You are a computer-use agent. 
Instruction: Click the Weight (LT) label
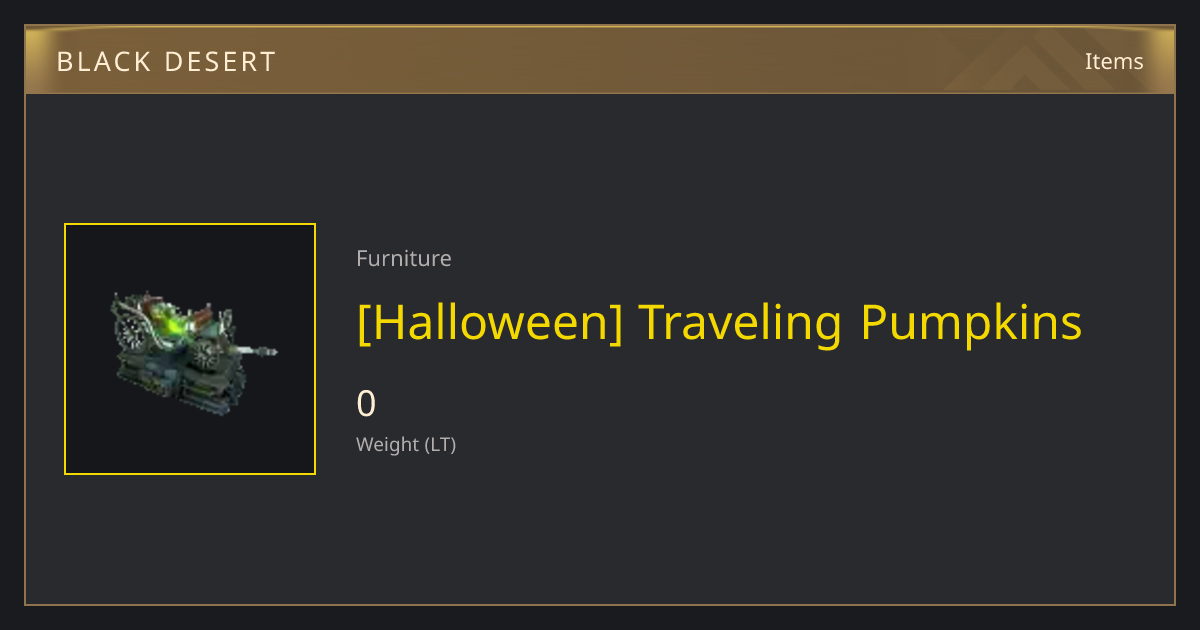[406, 445]
